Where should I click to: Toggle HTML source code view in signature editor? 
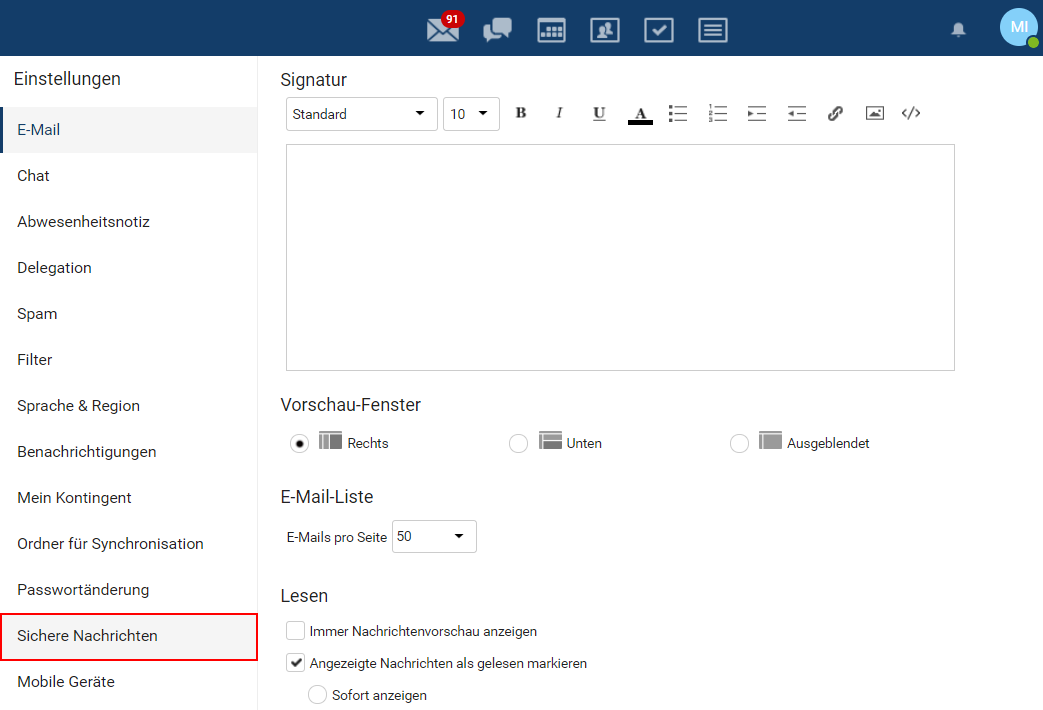[911, 114]
